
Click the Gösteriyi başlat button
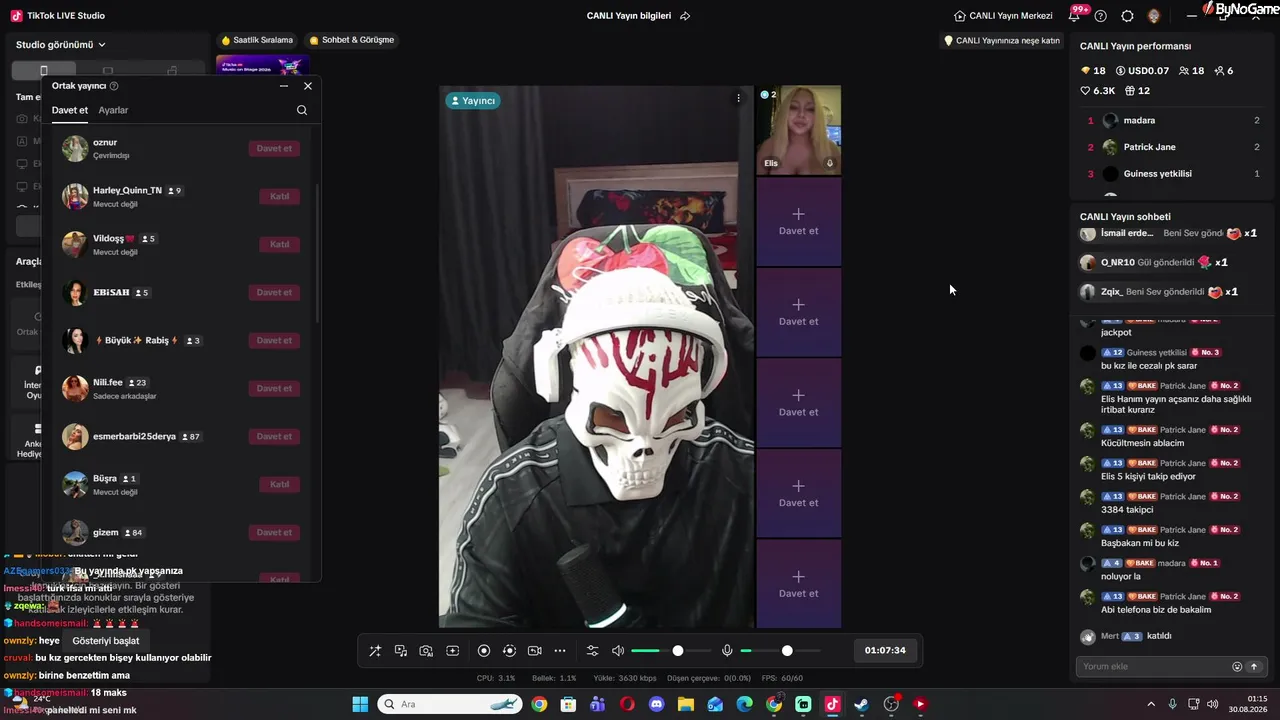click(106, 641)
